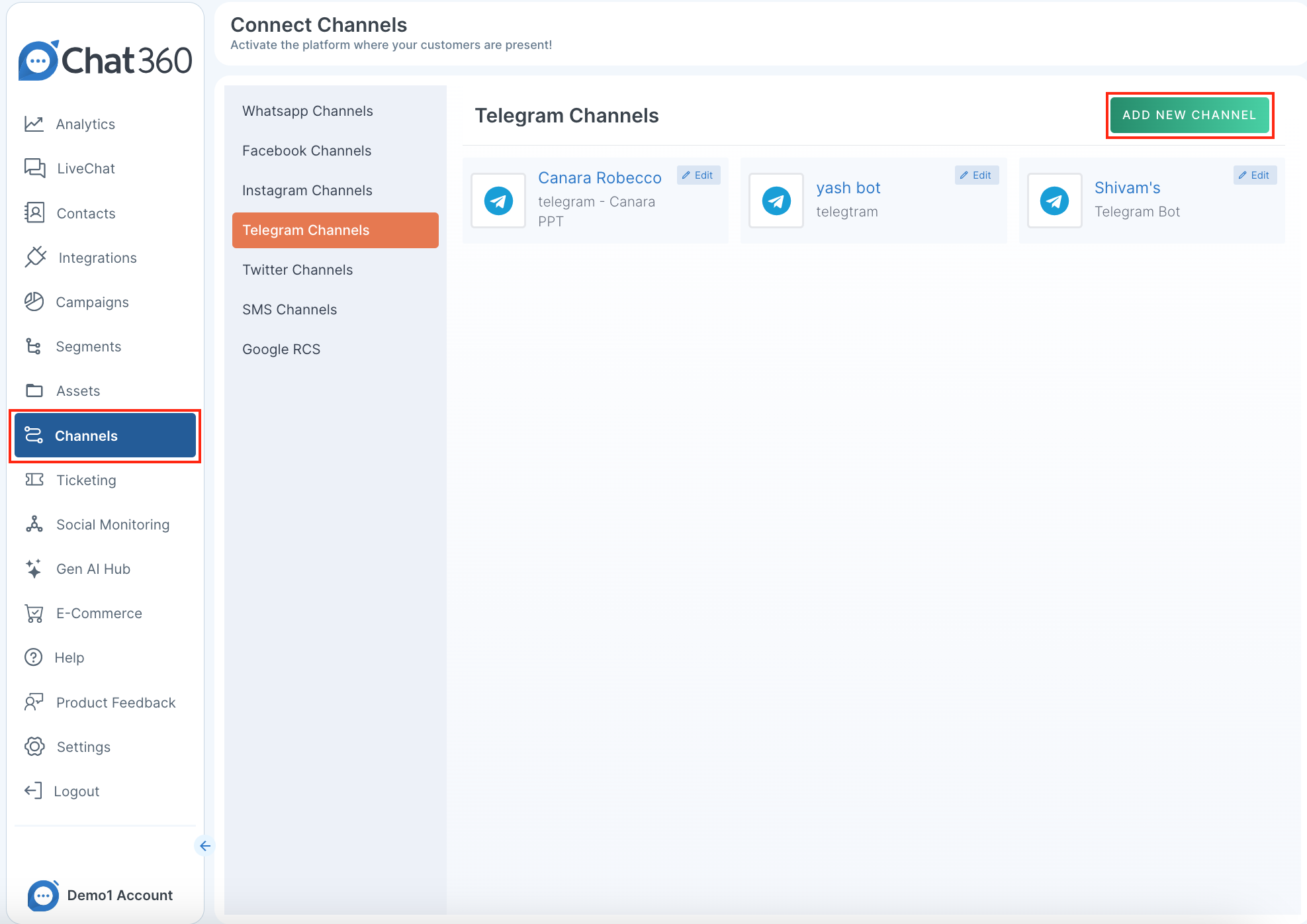This screenshot has height=924, width=1307.
Task: Click the 'telegram - Canara PPT' description
Action: coord(596,211)
